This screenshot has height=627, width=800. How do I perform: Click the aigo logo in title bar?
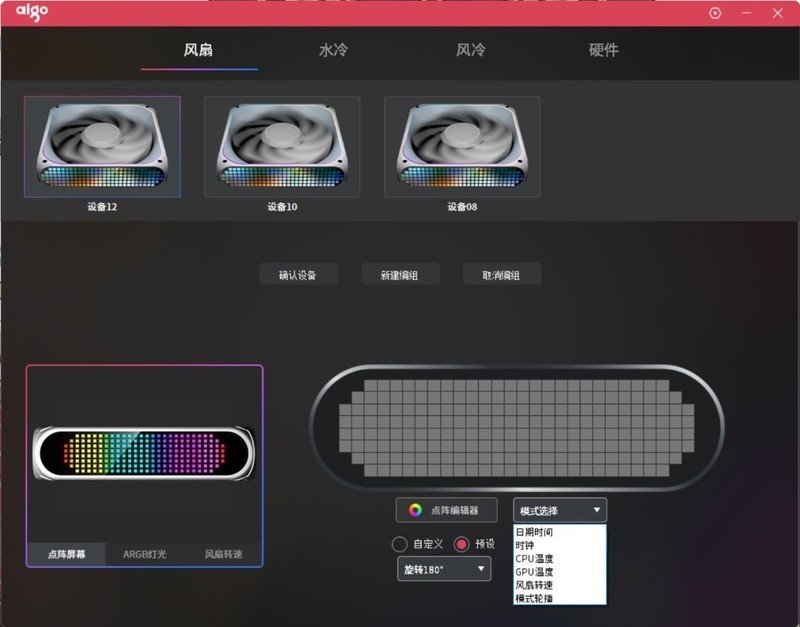[33, 12]
